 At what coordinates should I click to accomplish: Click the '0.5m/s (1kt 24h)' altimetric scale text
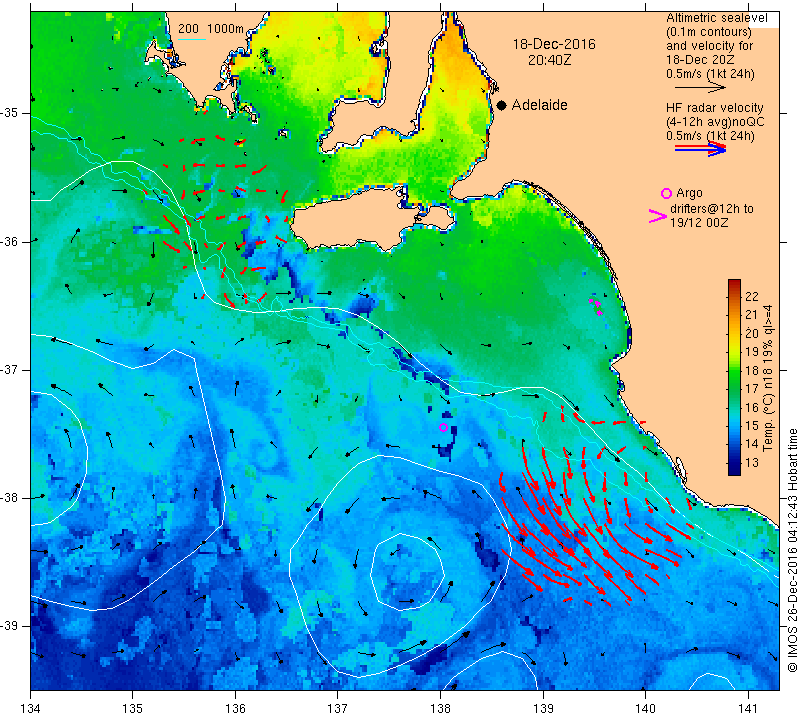[710, 74]
